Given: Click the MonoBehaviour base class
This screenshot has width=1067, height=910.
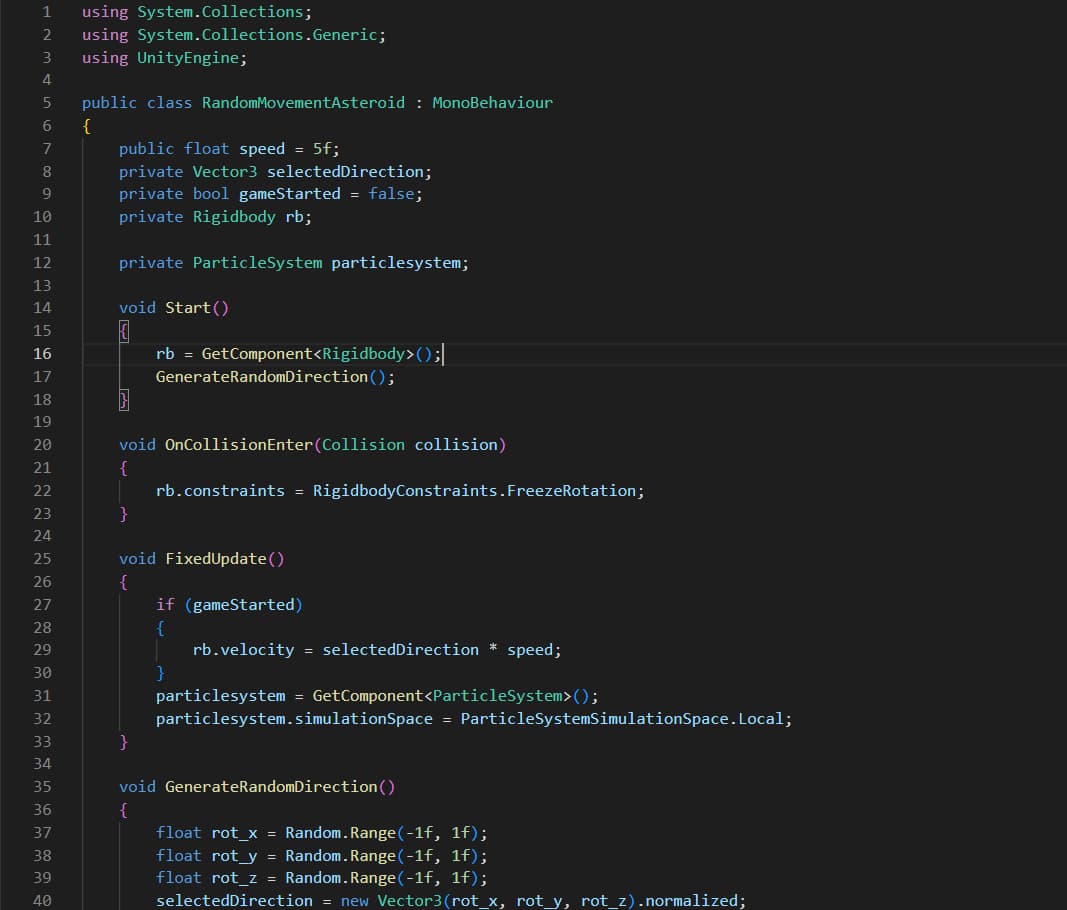Looking at the screenshot, I should pyautogui.click(x=492, y=103).
